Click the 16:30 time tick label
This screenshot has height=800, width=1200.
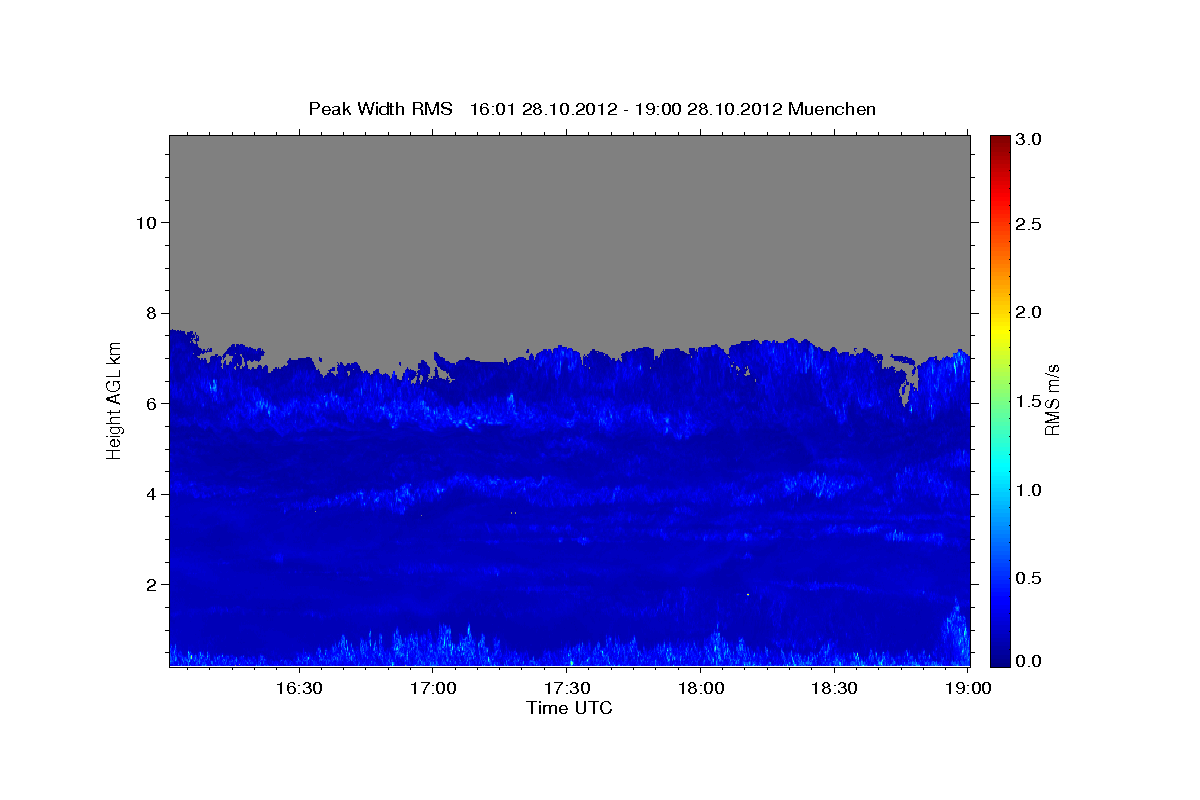(299, 689)
